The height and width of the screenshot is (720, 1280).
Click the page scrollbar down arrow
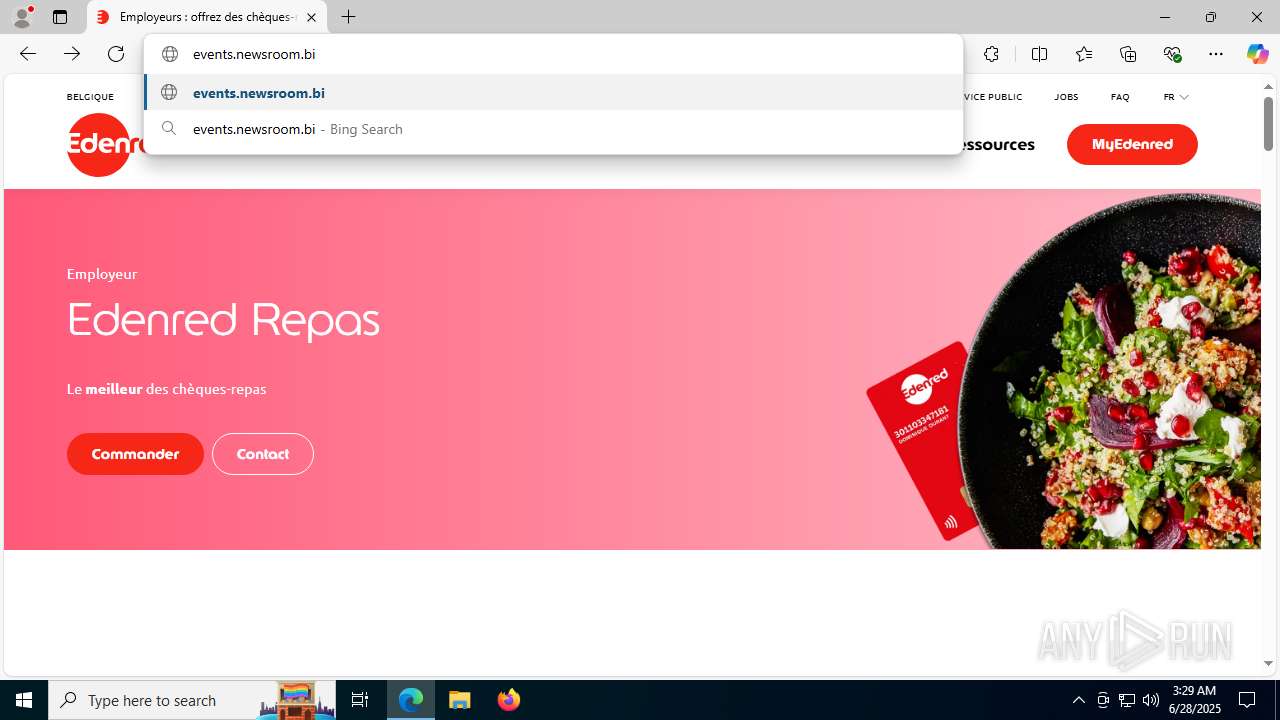(x=1268, y=663)
